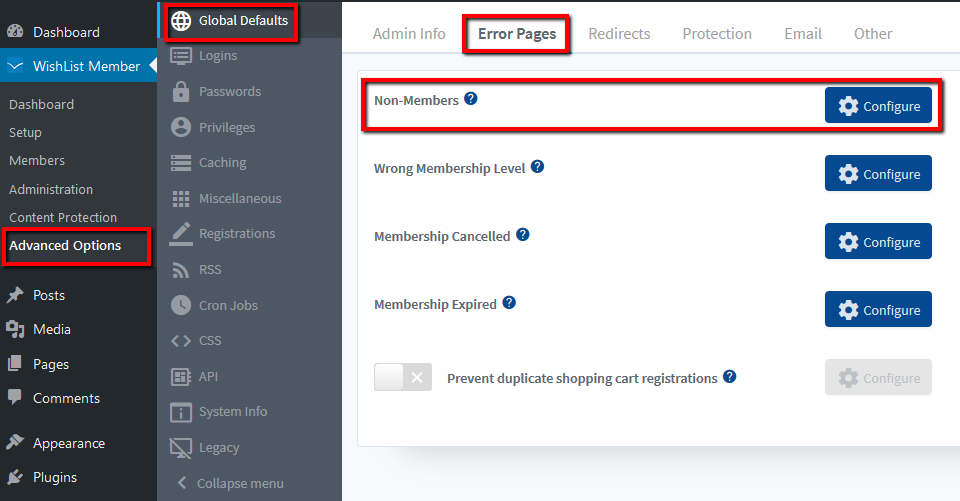
Task: Click the Appearance paintbrush icon
Action: [x=15, y=442]
